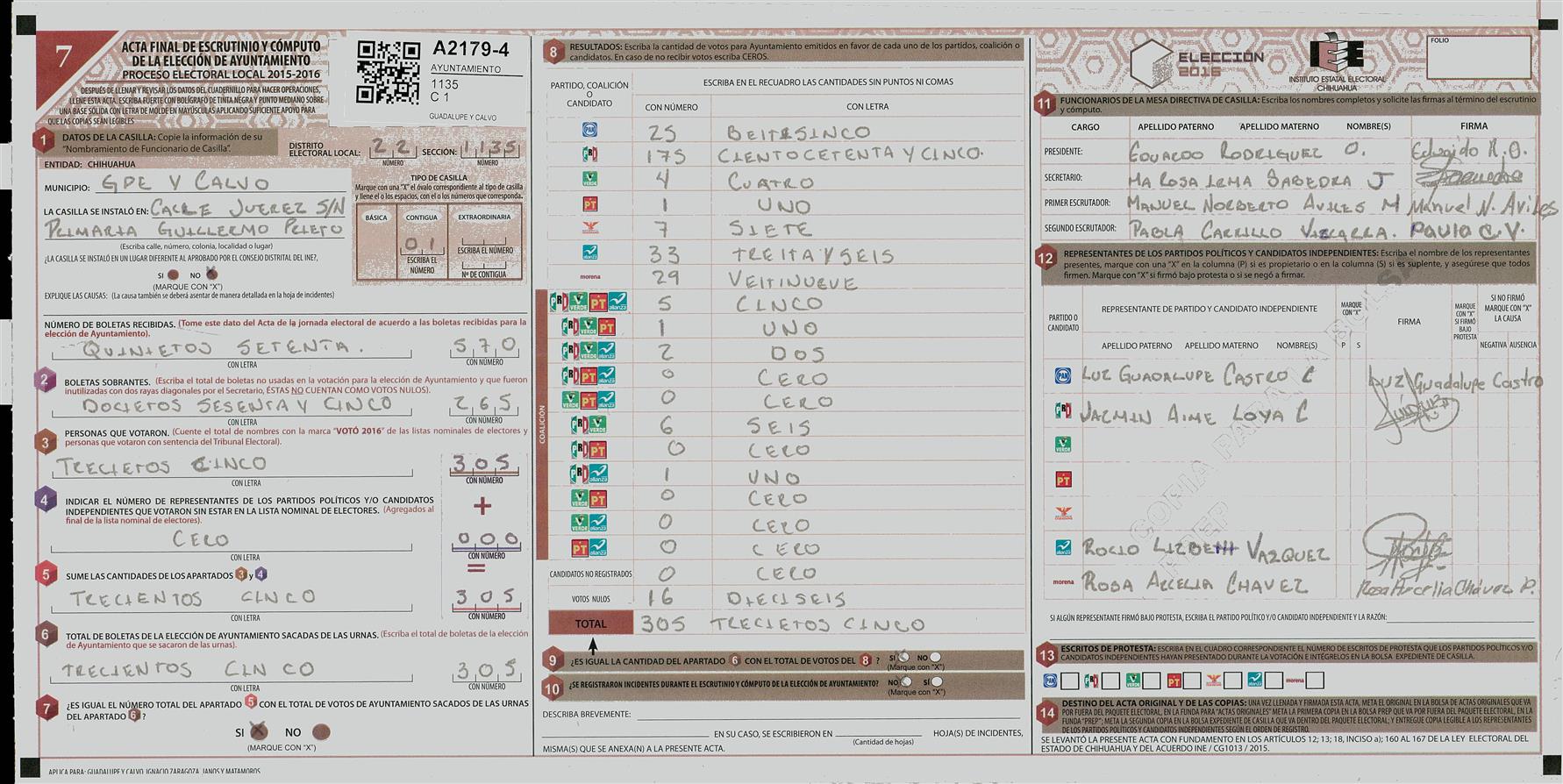
Task: Select the BÁSICA casilla type oval
Action: pos(376,217)
